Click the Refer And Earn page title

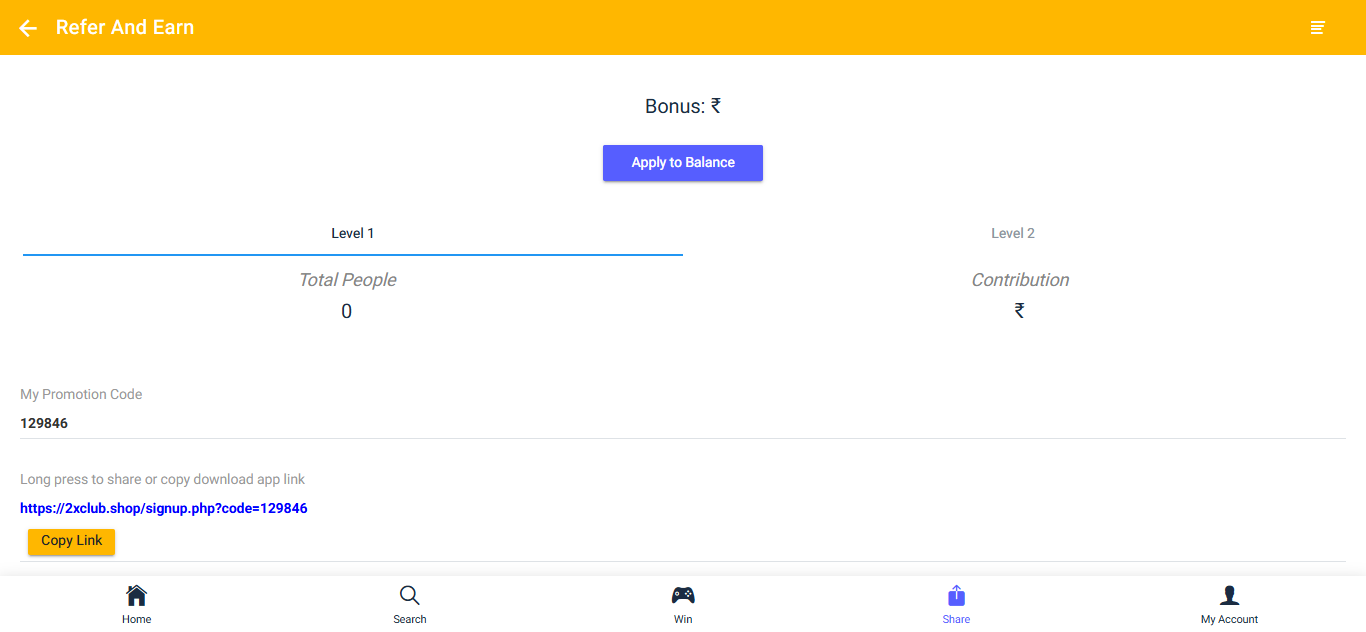point(125,28)
